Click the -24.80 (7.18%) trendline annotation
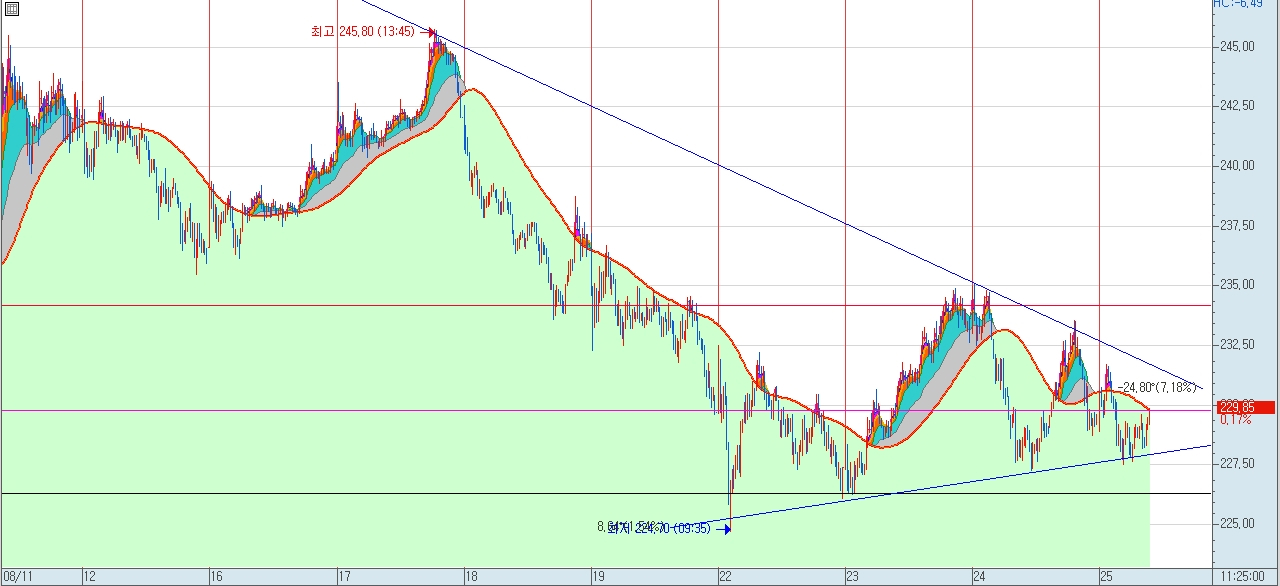Viewport: 1280px width, 586px height. 1156,387
